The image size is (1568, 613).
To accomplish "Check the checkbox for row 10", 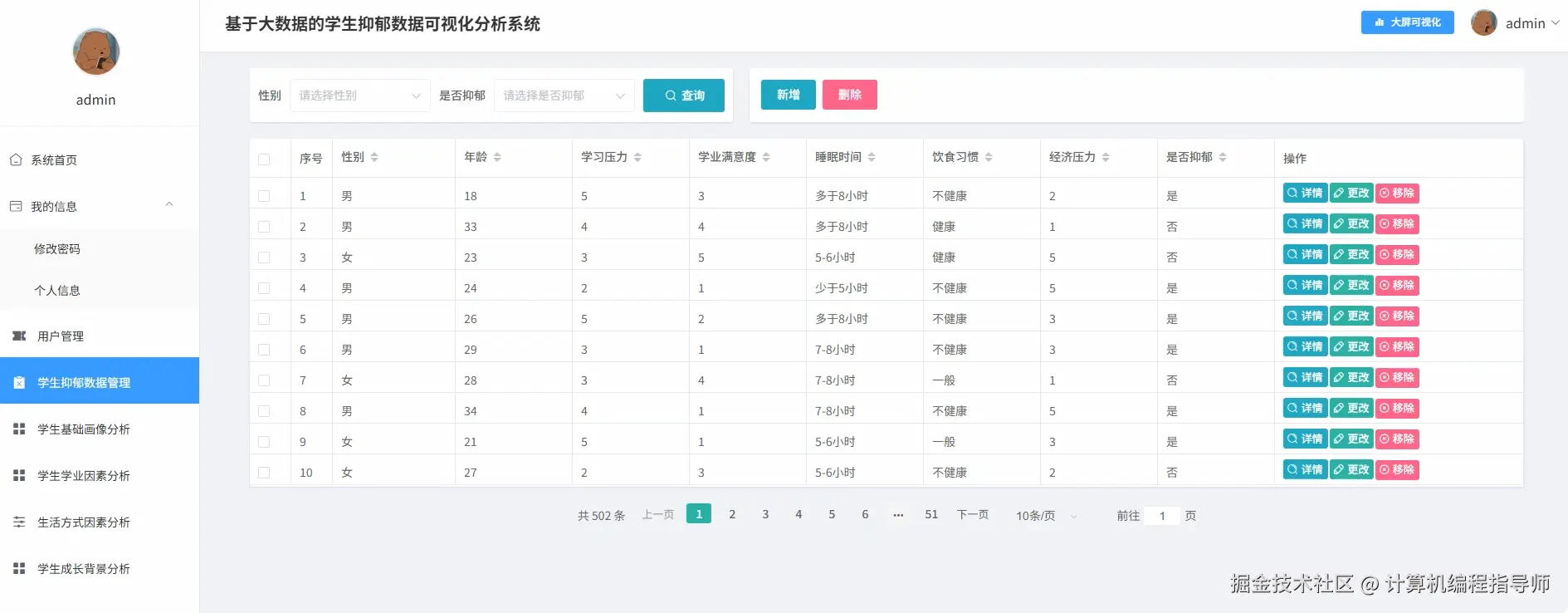I will (x=264, y=473).
